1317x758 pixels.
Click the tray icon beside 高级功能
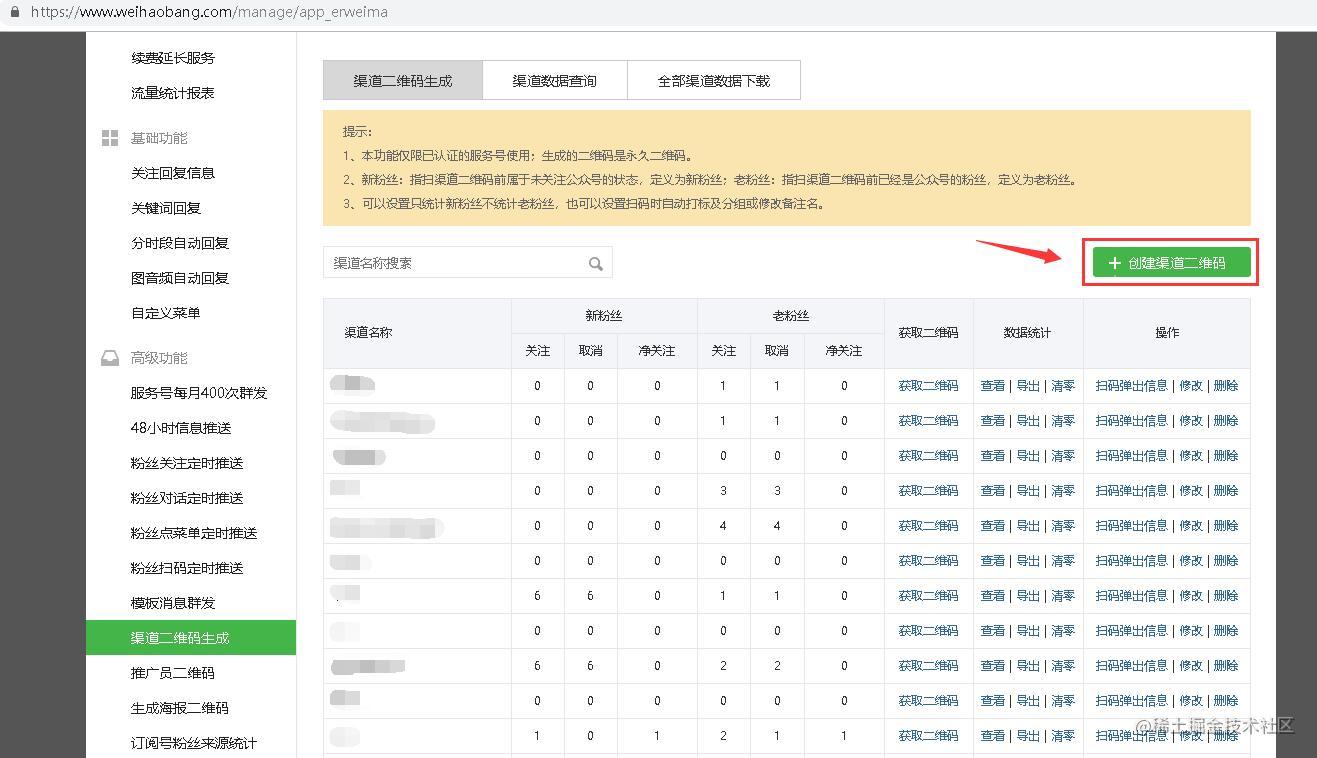pyautogui.click(x=110, y=358)
